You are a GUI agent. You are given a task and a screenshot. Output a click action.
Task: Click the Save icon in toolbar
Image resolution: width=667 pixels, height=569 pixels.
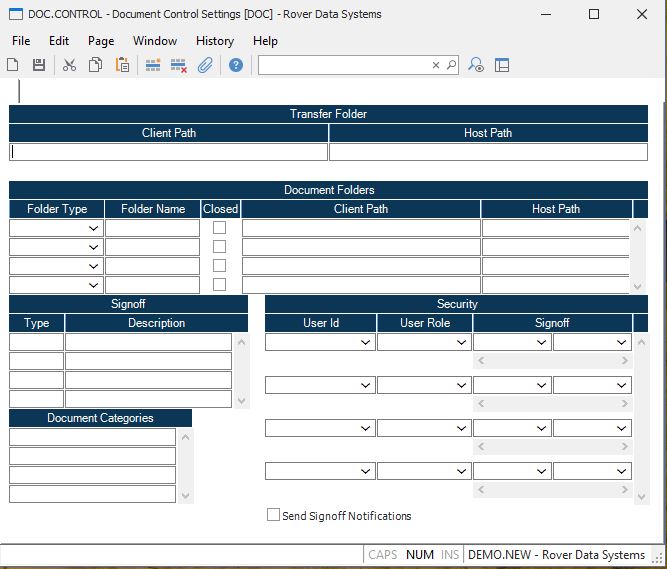pos(39,65)
